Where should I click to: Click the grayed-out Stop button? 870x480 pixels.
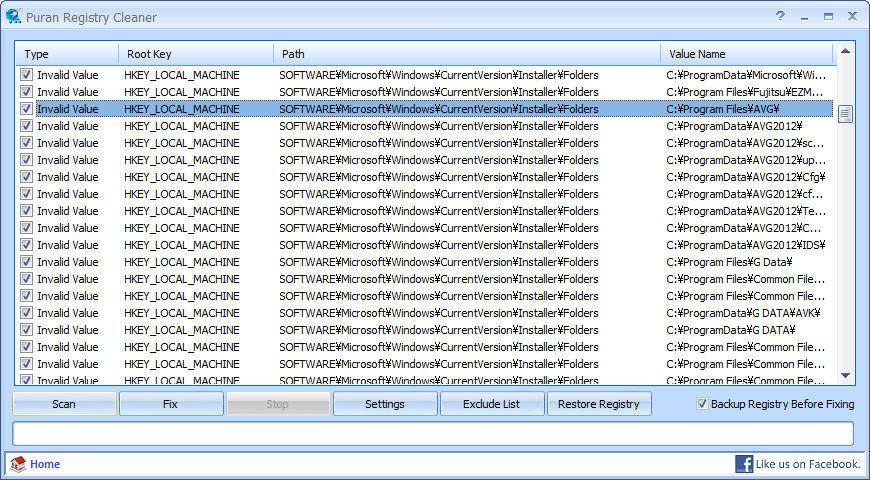click(277, 404)
